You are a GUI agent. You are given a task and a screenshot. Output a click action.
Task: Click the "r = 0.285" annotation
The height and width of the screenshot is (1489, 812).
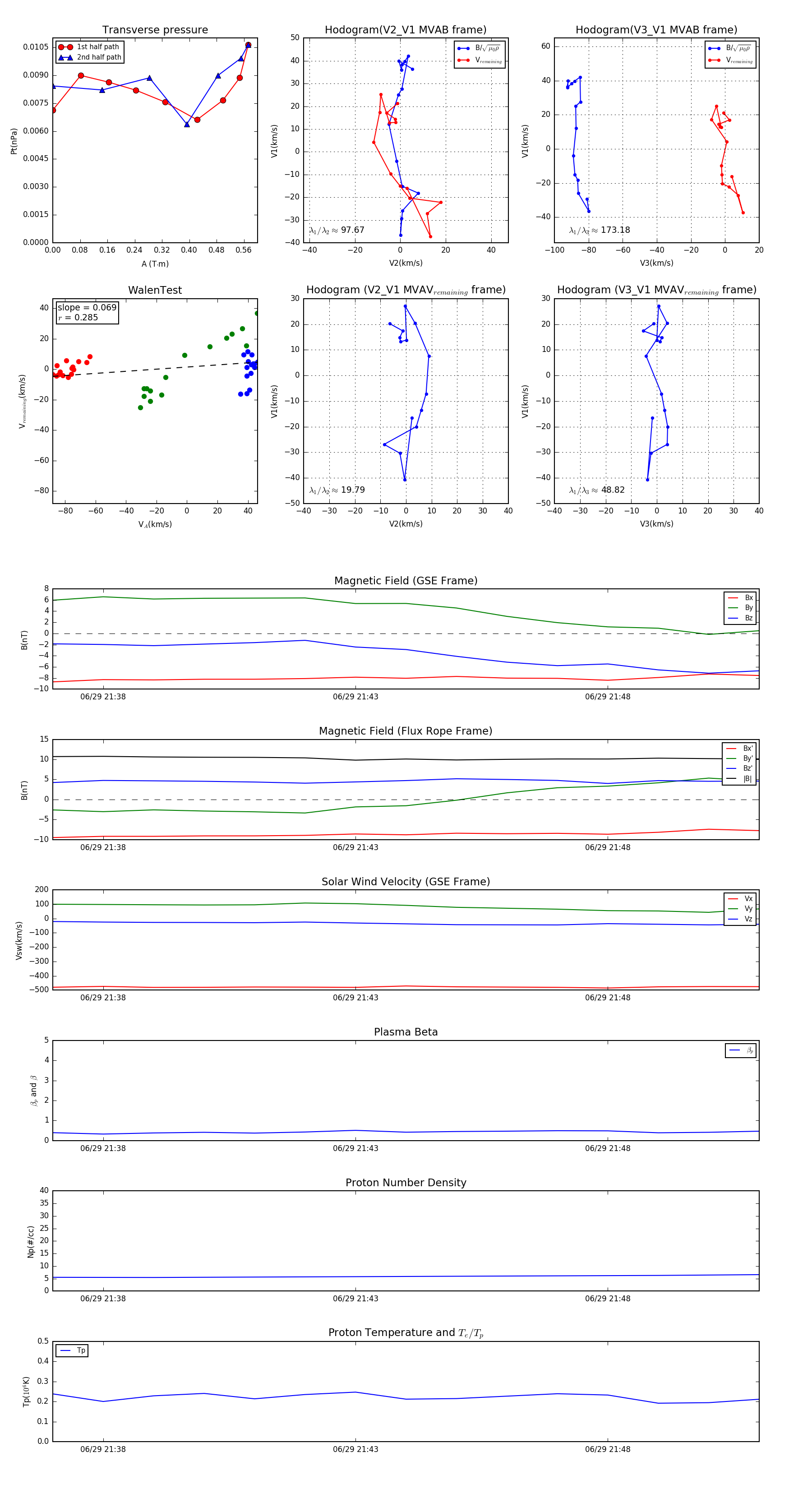tap(78, 317)
